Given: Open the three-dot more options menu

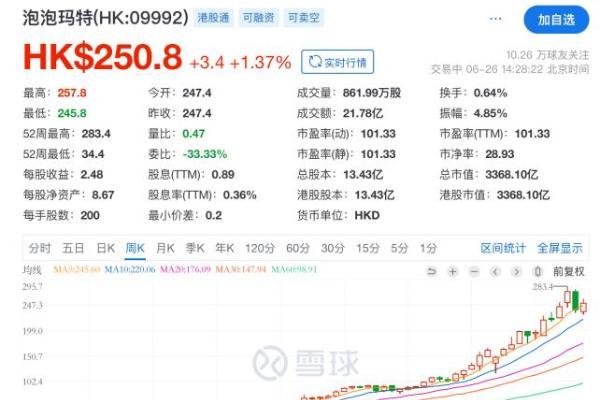Looking at the screenshot, I should (x=496, y=19).
